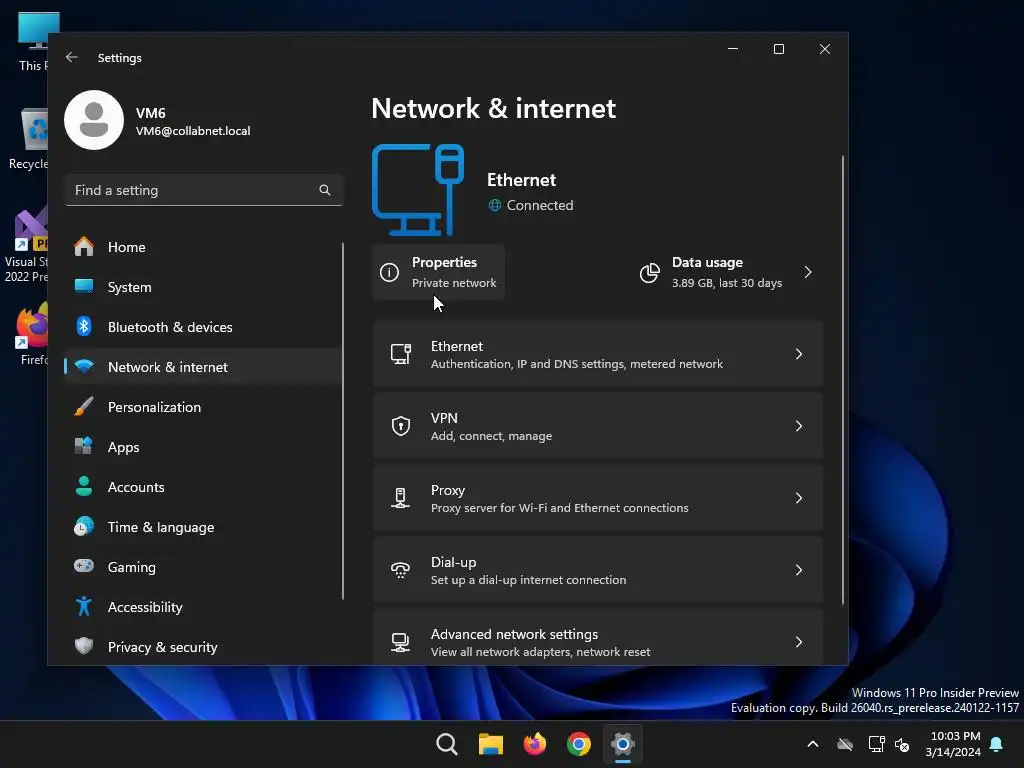1024x768 pixels.
Task: Click the muted volume tray icon
Action: point(902,744)
